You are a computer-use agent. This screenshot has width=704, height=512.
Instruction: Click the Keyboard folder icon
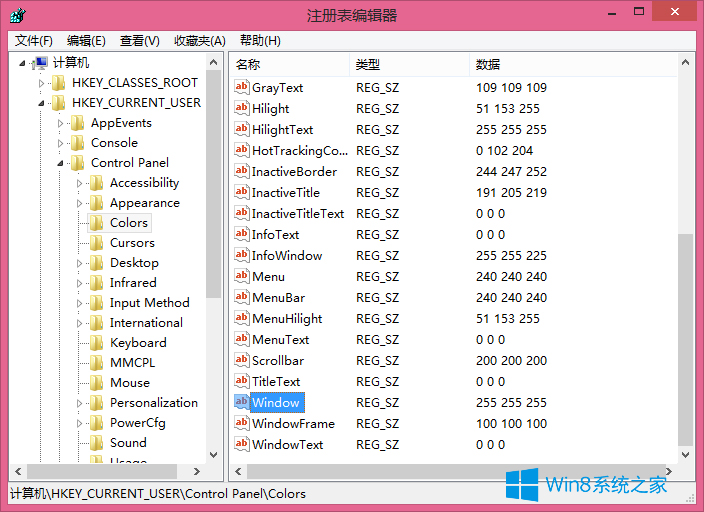click(96, 343)
